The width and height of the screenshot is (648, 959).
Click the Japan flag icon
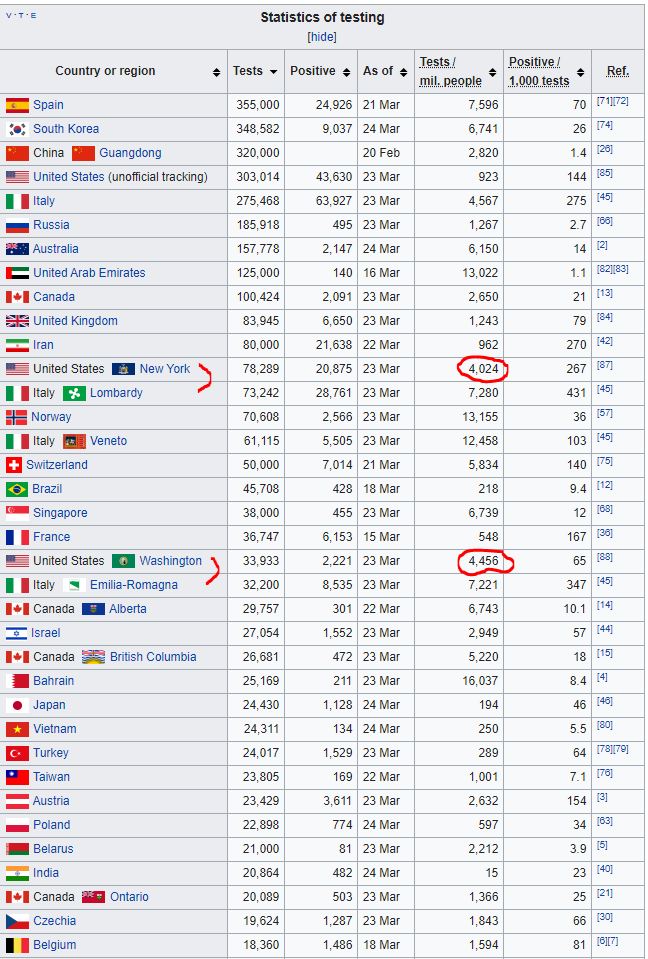pos(17,705)
